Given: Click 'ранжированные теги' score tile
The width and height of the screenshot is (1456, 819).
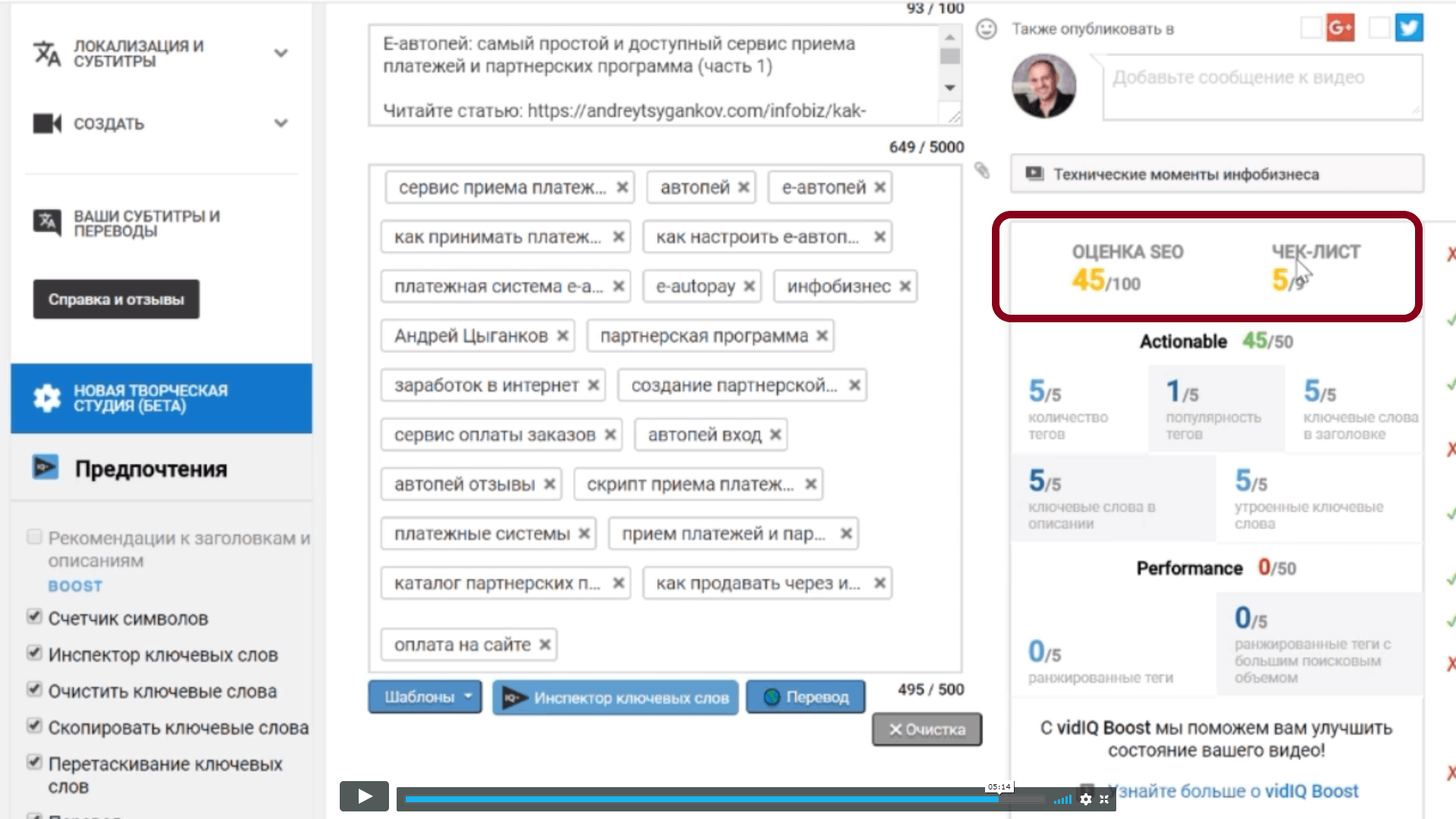Looking at the screenshot, I should tap(1112, 645).
